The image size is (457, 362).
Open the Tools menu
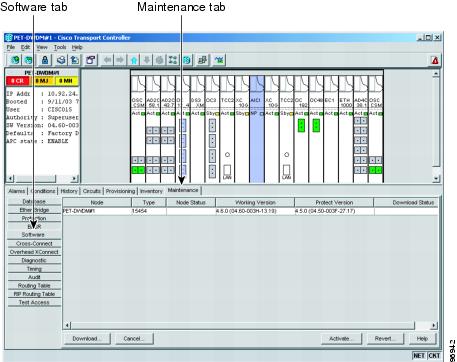(60, 47)
